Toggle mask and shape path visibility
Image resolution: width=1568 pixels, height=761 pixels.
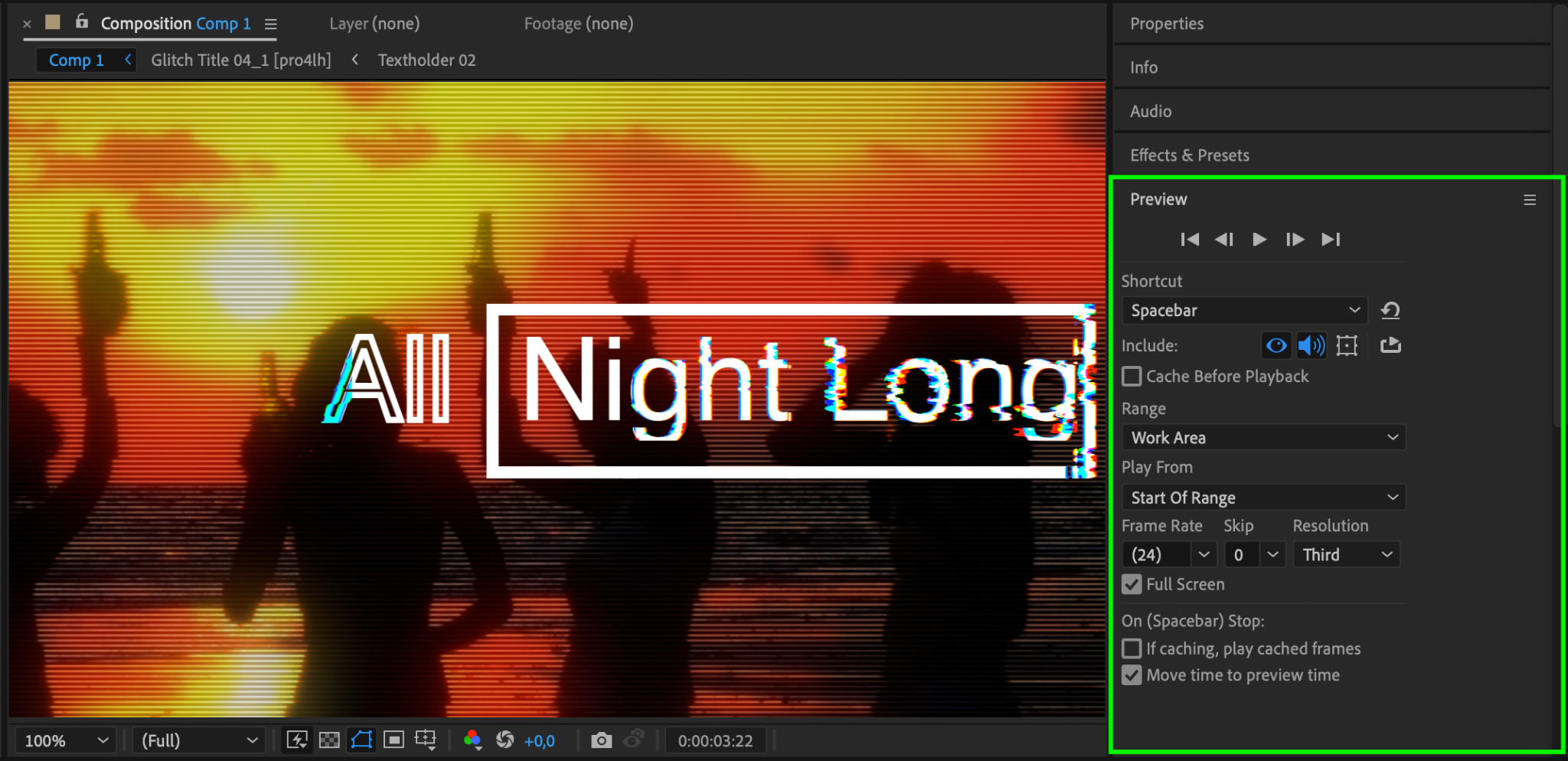pyautogui.click(x=361, y=740)
